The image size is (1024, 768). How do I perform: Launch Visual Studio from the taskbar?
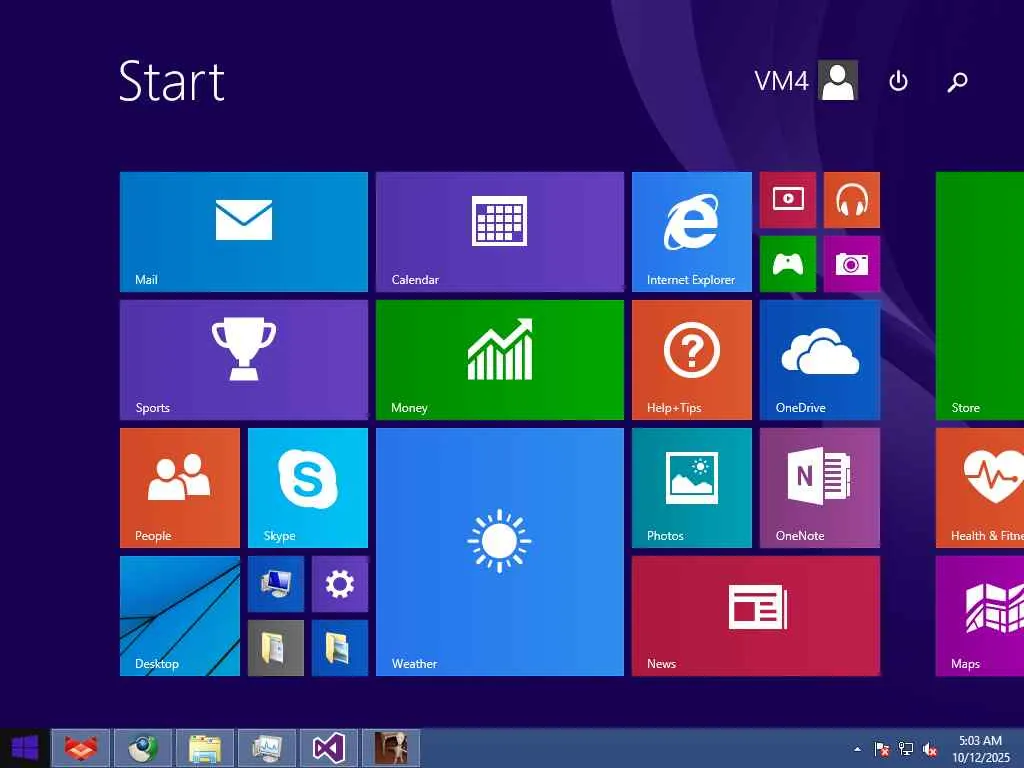coord(328,748)
